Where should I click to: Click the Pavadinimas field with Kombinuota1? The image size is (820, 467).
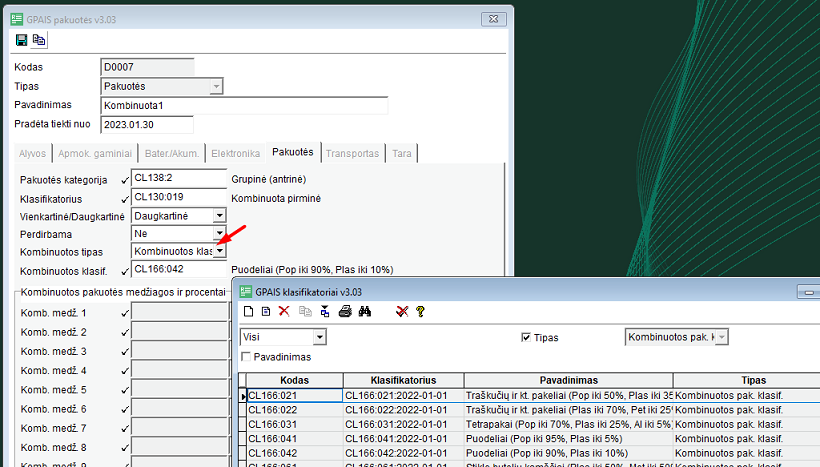244,105
